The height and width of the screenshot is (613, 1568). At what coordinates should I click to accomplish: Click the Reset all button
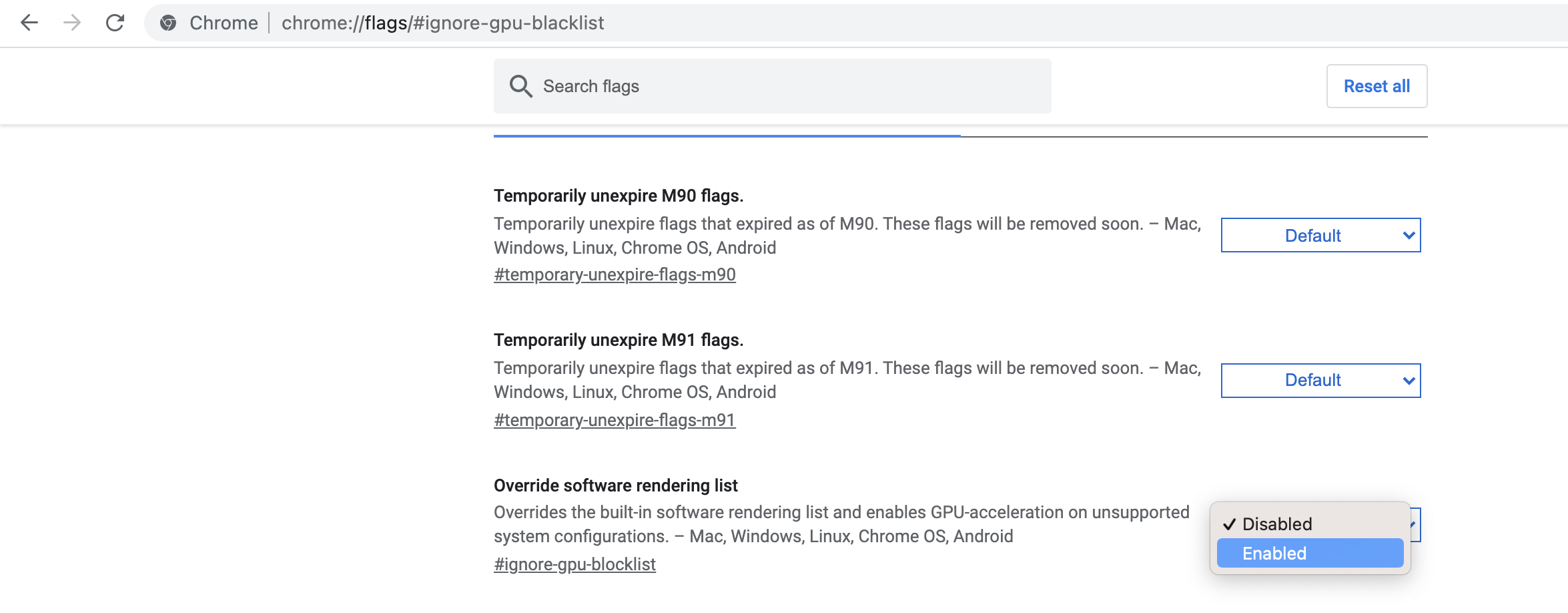pos(1376,85)
